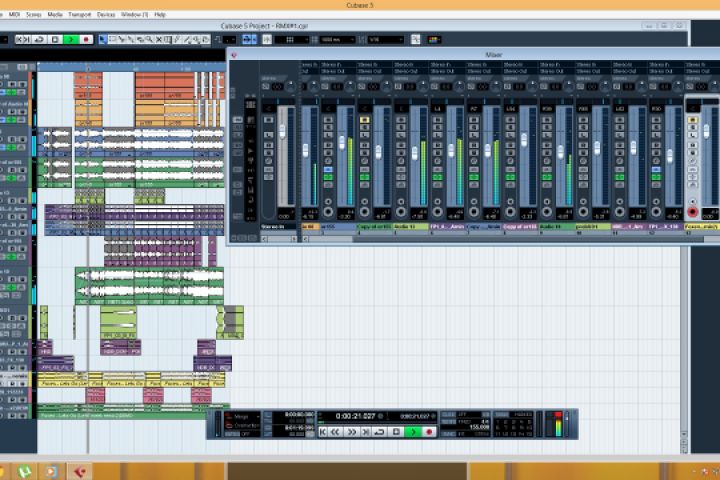720x480 pixels.
Task: Click the Stop button in the top toolbar
Action: [55, 40]
